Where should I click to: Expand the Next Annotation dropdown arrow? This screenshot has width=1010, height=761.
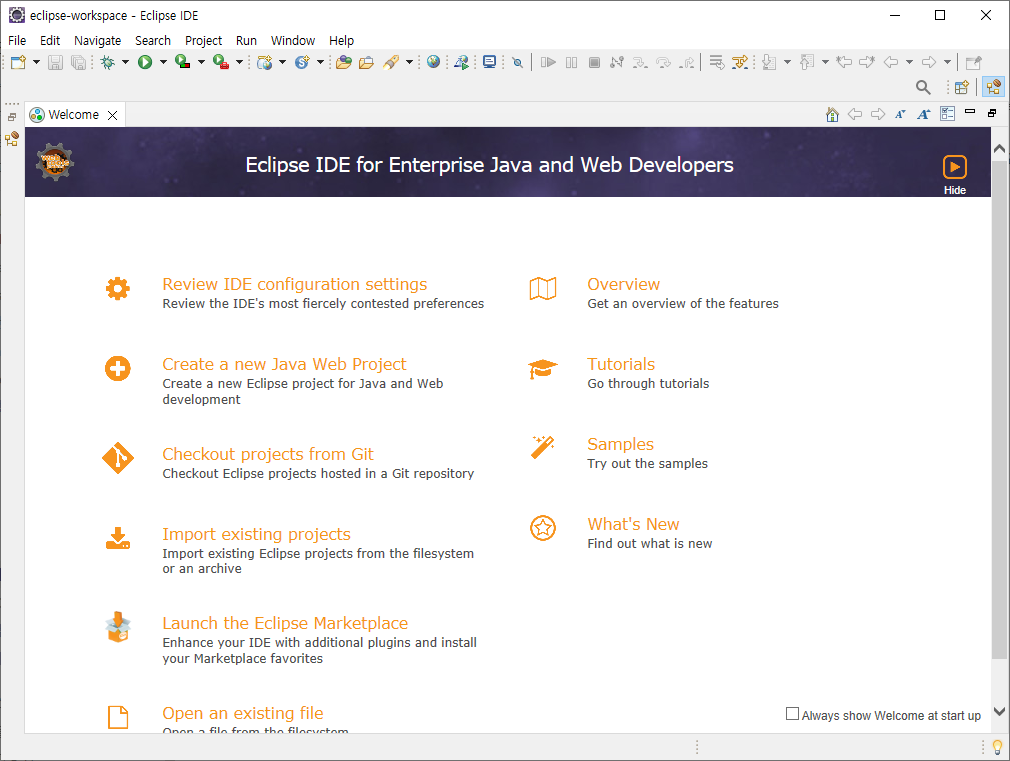point(787,63)
